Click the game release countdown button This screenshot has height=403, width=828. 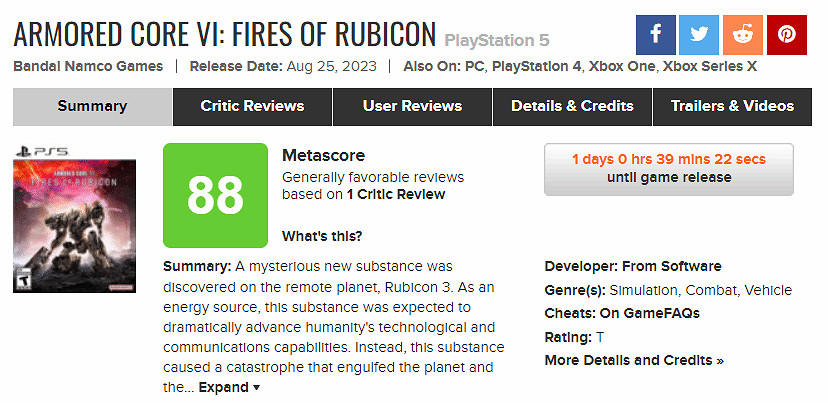pyautogui.click(x=668, y=169)
